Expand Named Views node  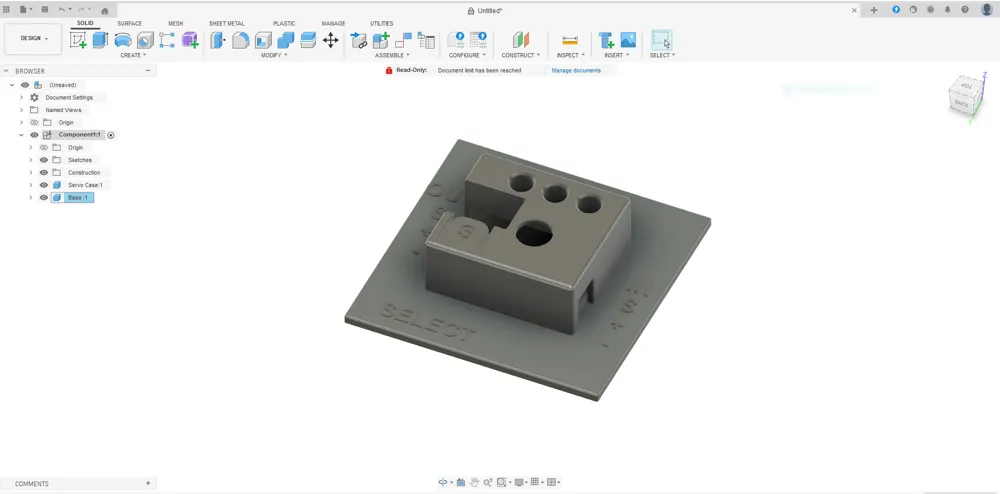(x=21, y=110)
